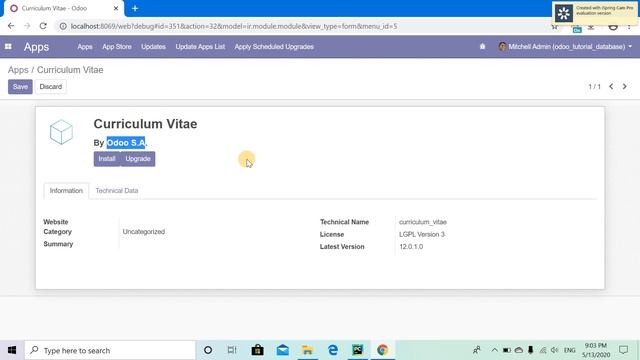Click the browser address bar URL
640x360 pixels.
(x=234, y=26)
